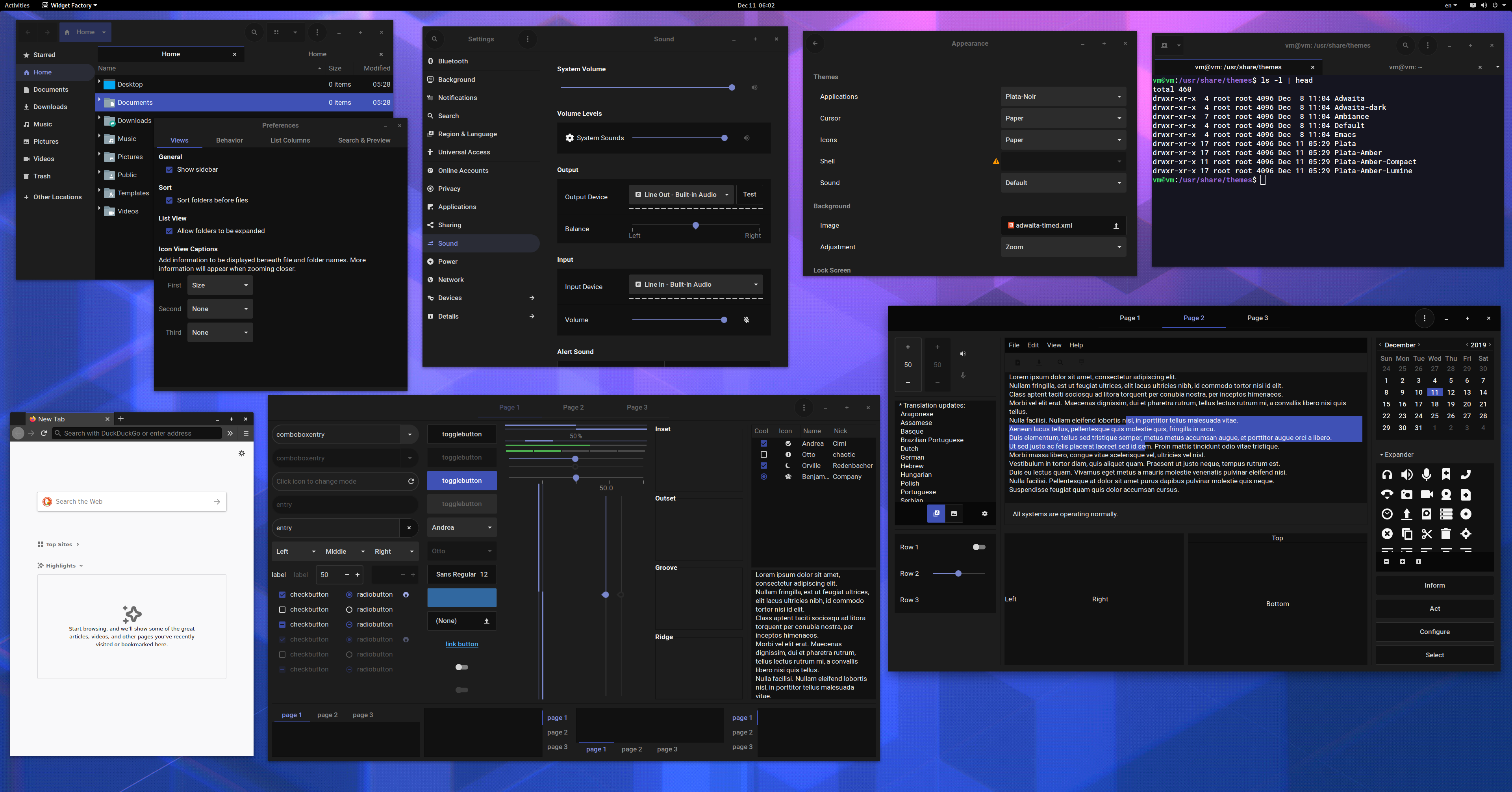Screen dimensions: 1512x792
Task: Uncheck Show sidebar in Preferences
Action: (x=170, y=170)
